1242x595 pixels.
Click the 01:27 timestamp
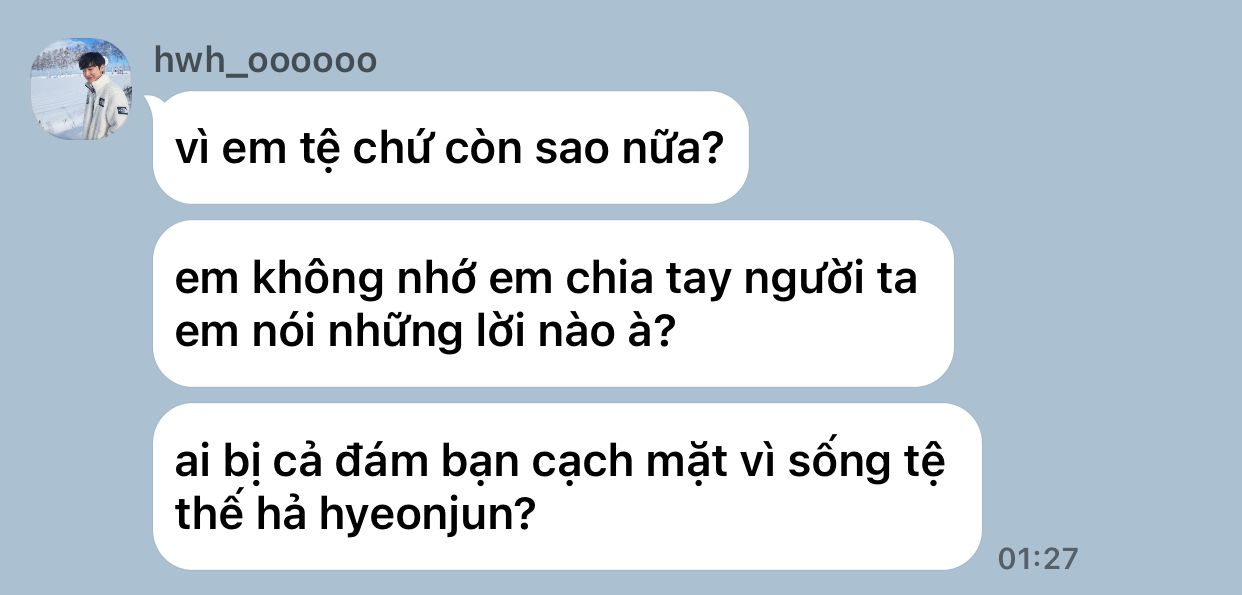click(x=1039, y=557)
